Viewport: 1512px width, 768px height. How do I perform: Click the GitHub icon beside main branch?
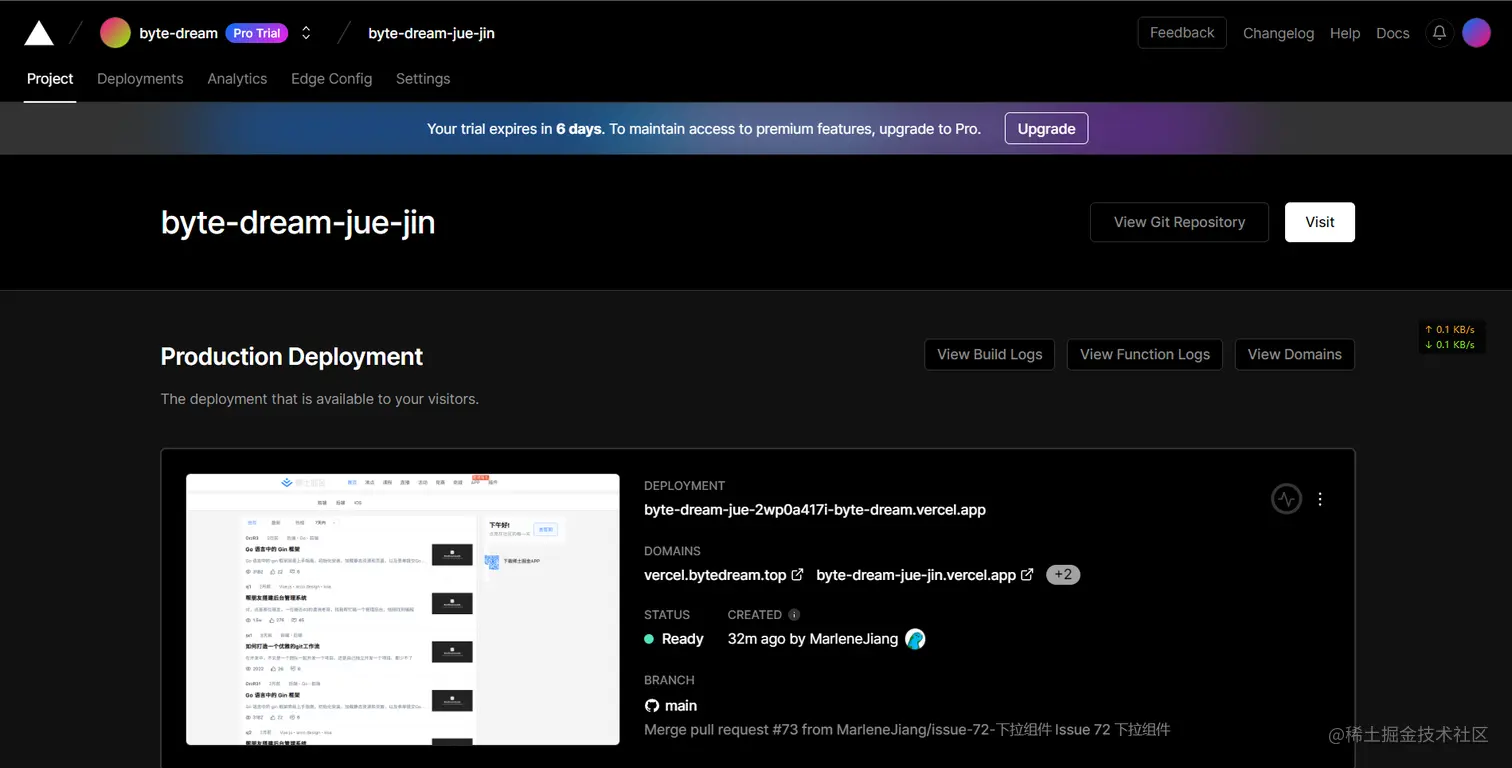[x=652, y=706]
